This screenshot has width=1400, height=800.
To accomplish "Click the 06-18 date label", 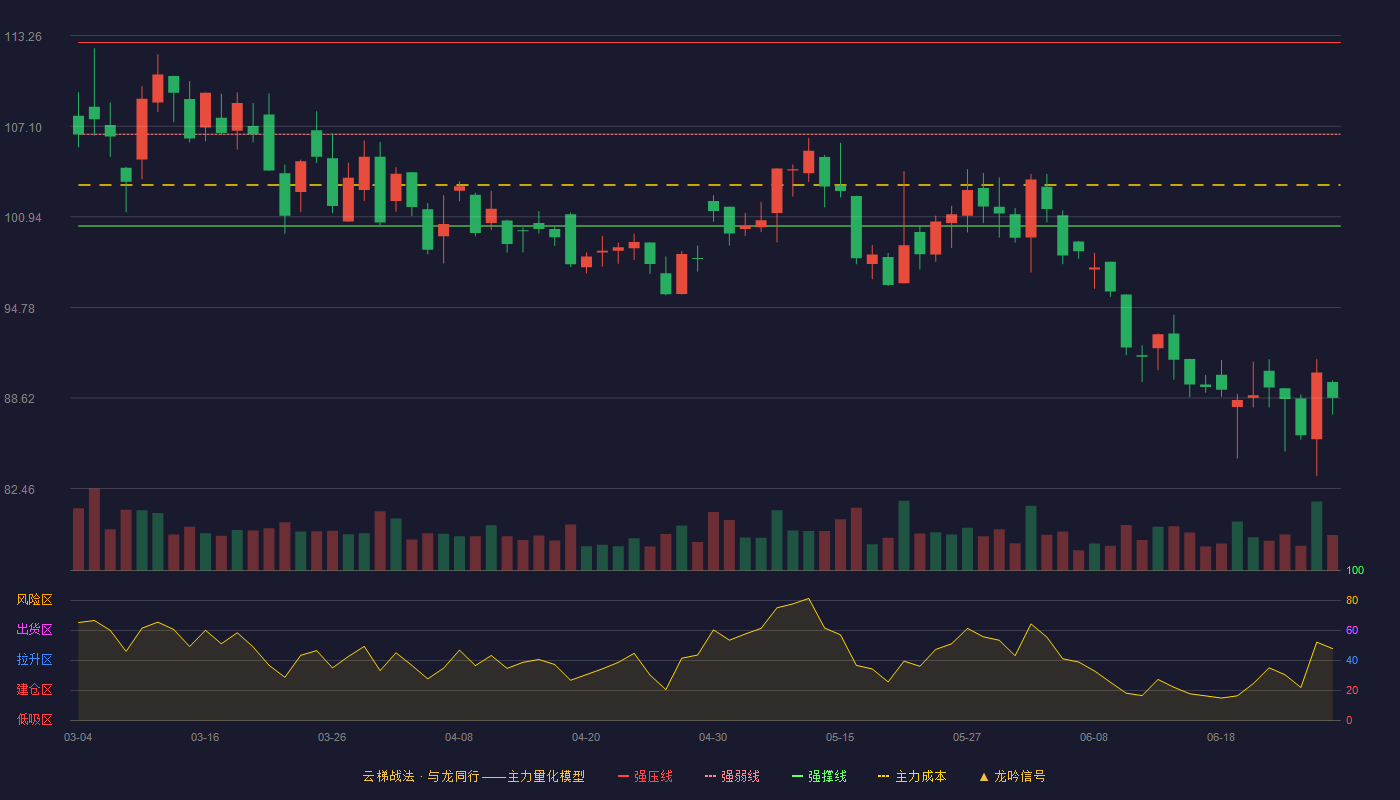I will click(1221, 737).
